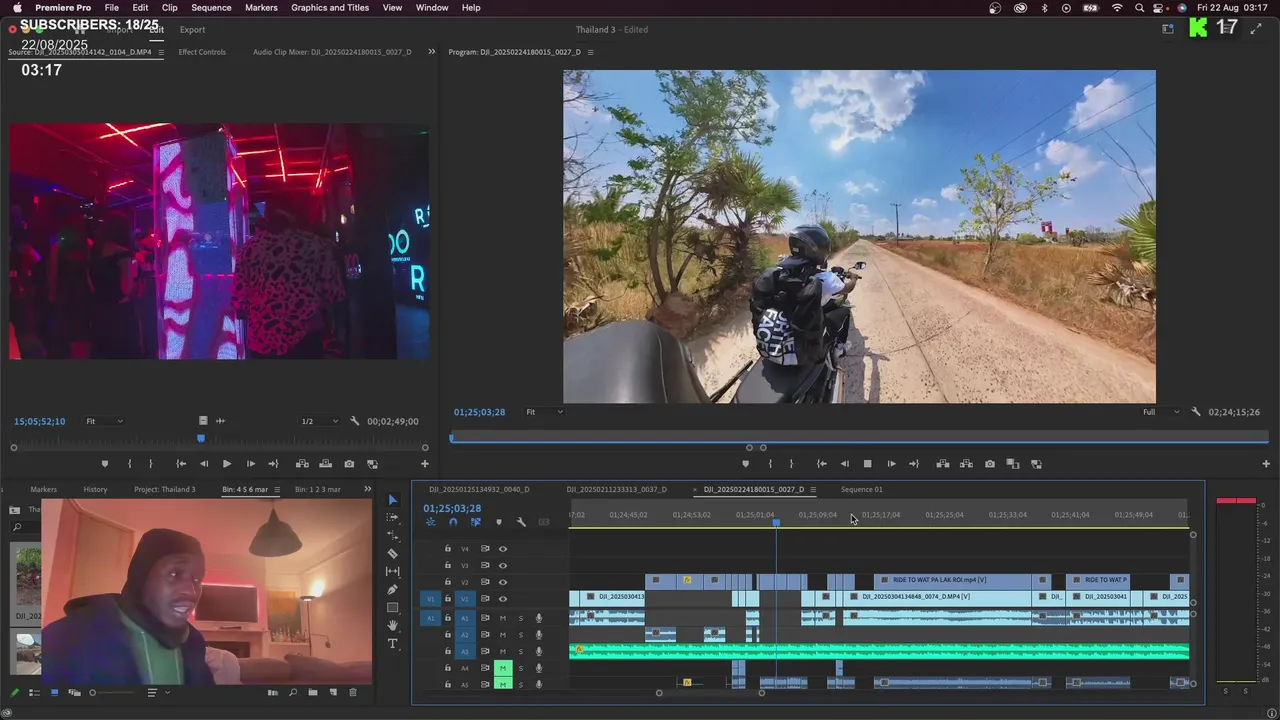The width and height of the screenshot is (1280, 720).
Task: Switch to Sequence 01 timeline tab
Action: [x=861, y=489]
